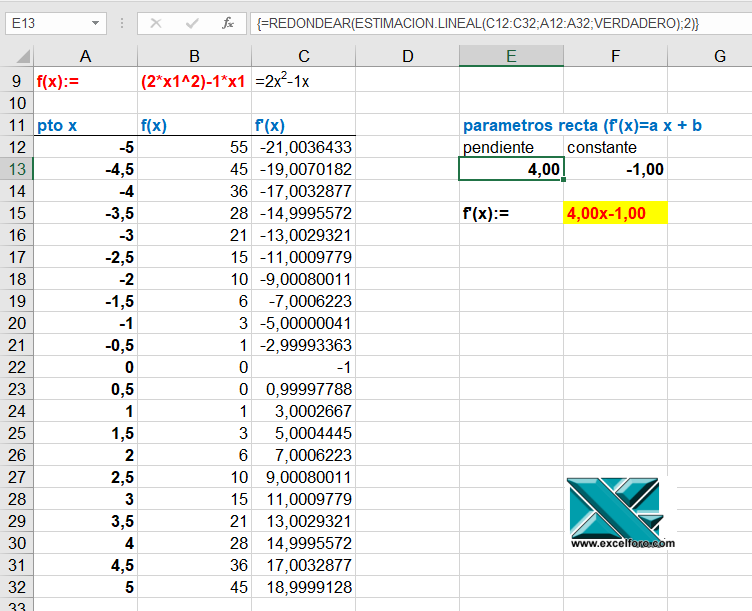Select cell A21 with value -0,5
Screen dimensions: 752x611
pyautogui.click(x=85, y=345)
